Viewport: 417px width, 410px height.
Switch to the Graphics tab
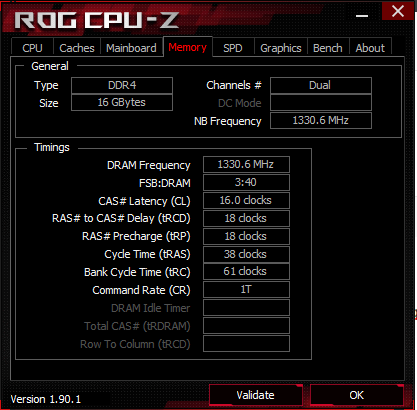coord(281,48)
